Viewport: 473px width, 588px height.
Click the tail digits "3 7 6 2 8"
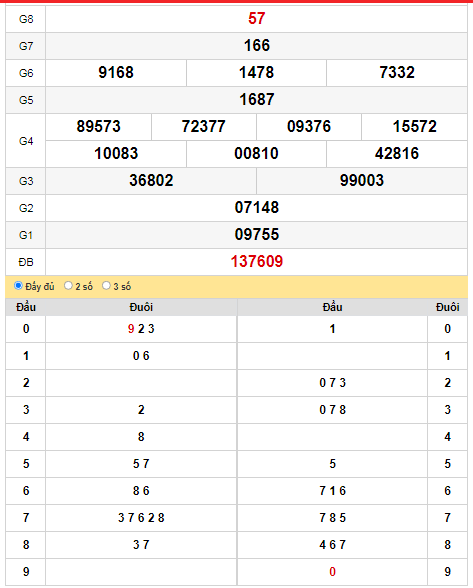point(141,518)
